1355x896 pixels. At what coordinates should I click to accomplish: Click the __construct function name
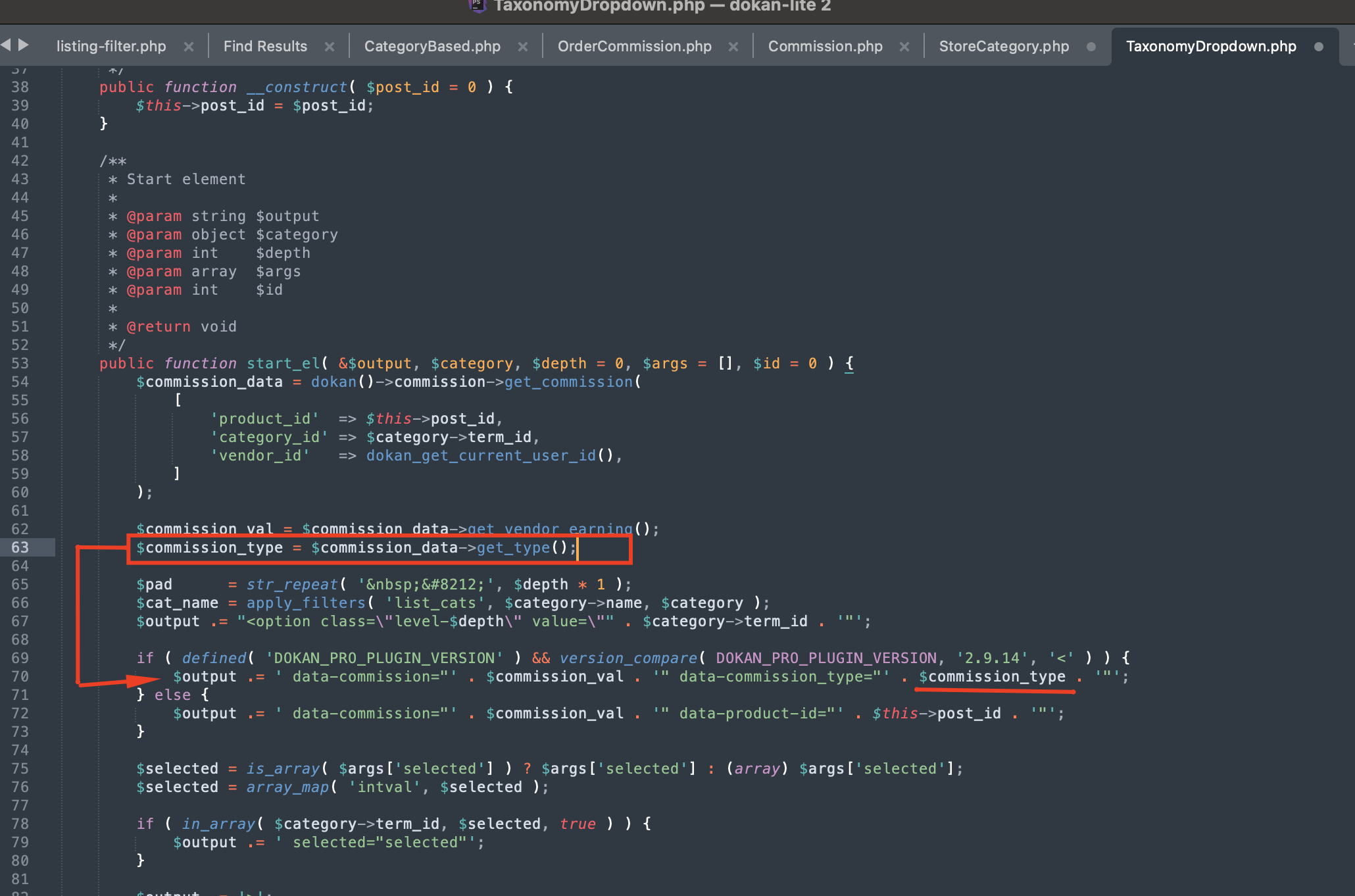click(297, 87)
